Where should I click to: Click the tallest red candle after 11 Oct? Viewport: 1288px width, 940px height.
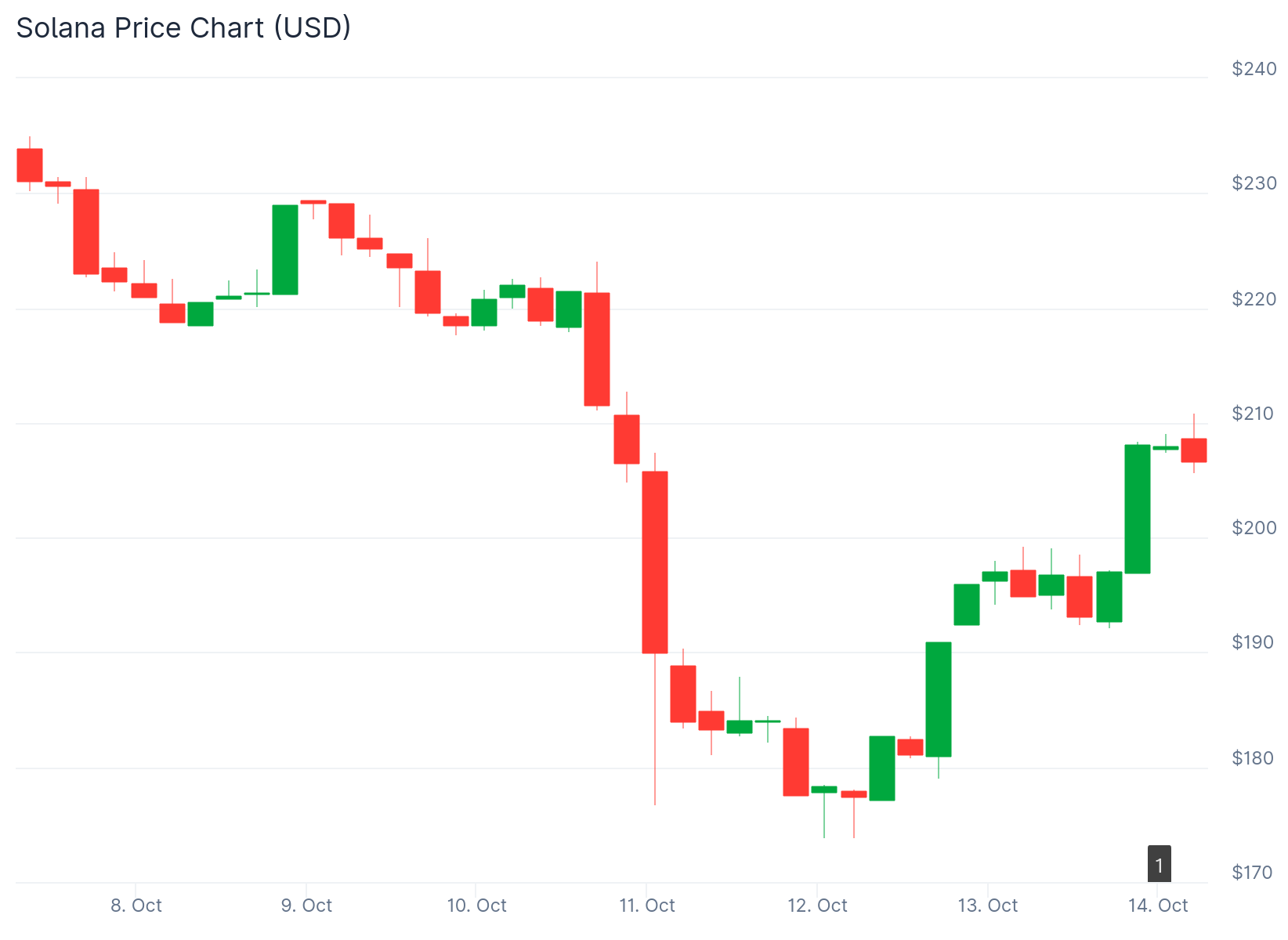pos(655,562)
